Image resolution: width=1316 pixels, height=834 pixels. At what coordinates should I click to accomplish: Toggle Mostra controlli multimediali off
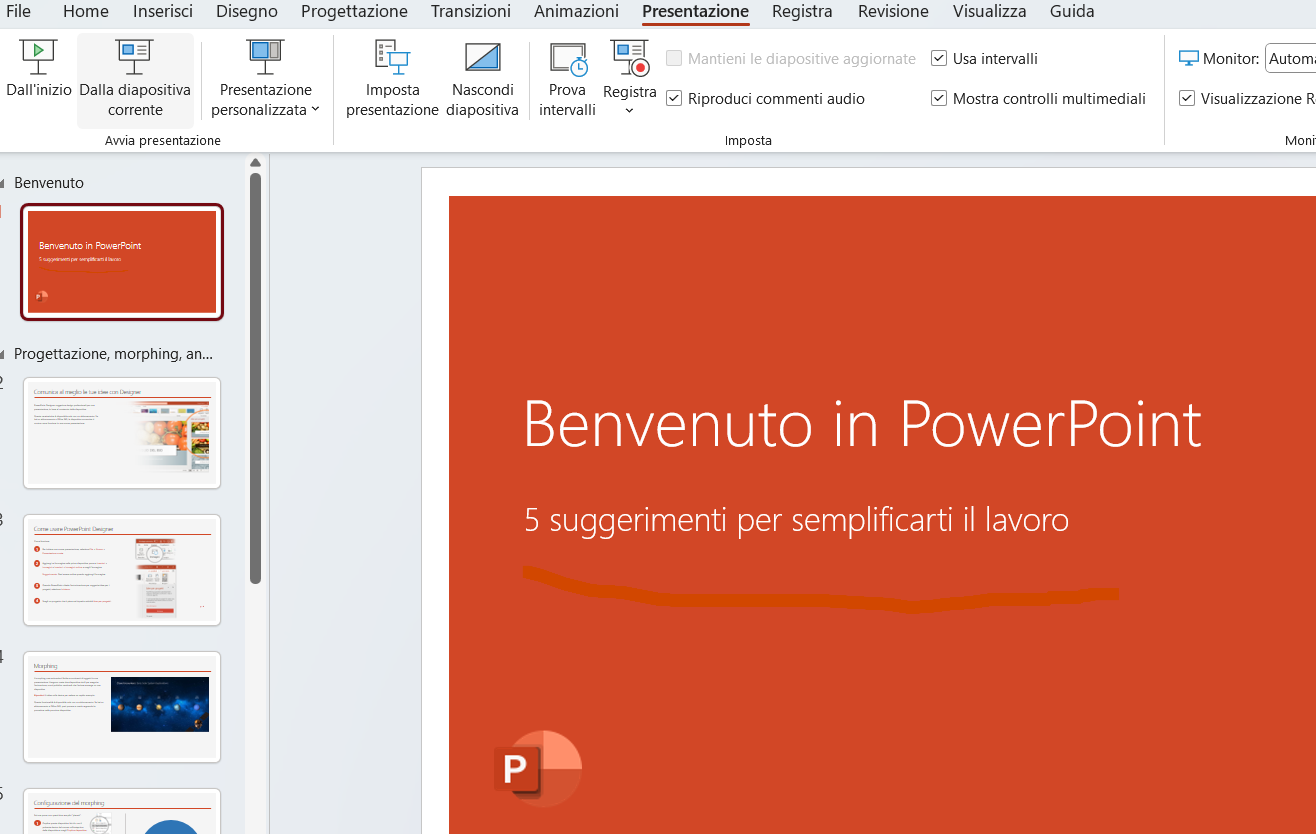pos(939,98)
